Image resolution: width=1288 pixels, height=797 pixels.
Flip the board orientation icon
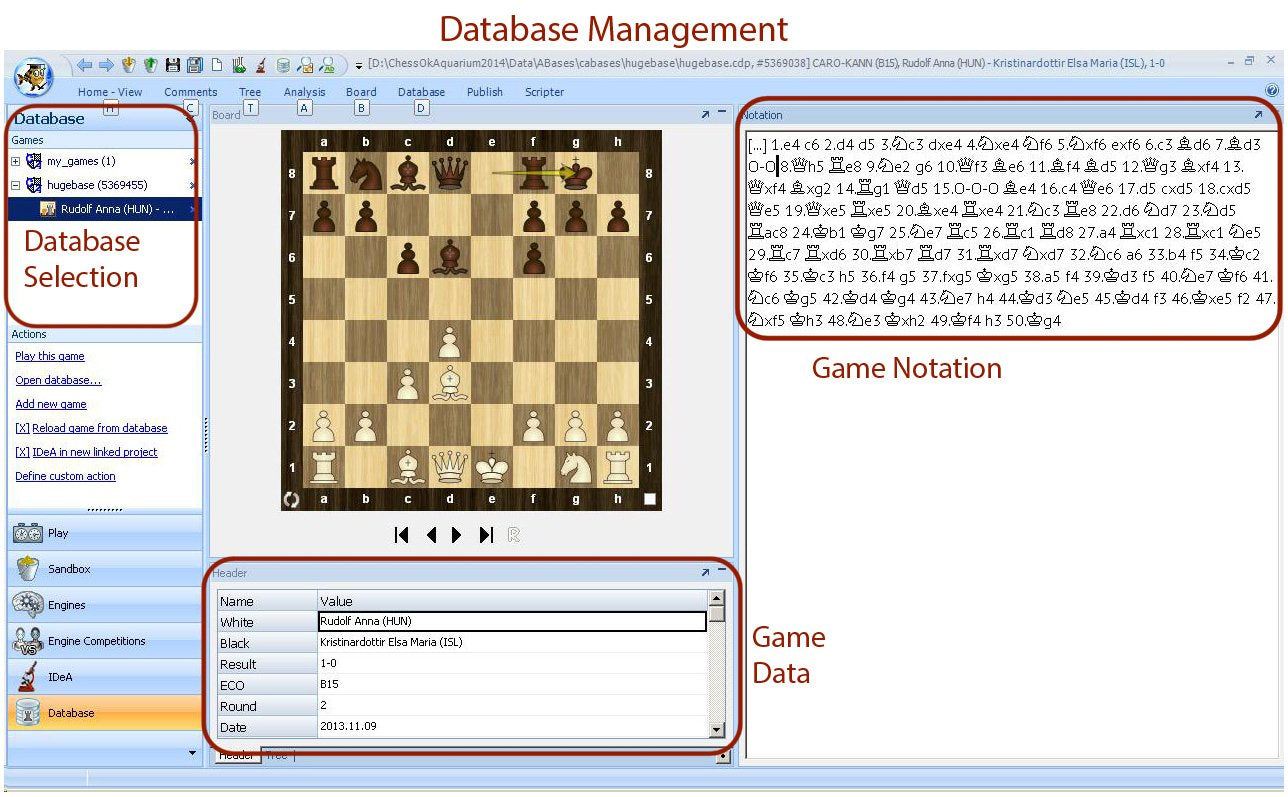click(291, 501)
